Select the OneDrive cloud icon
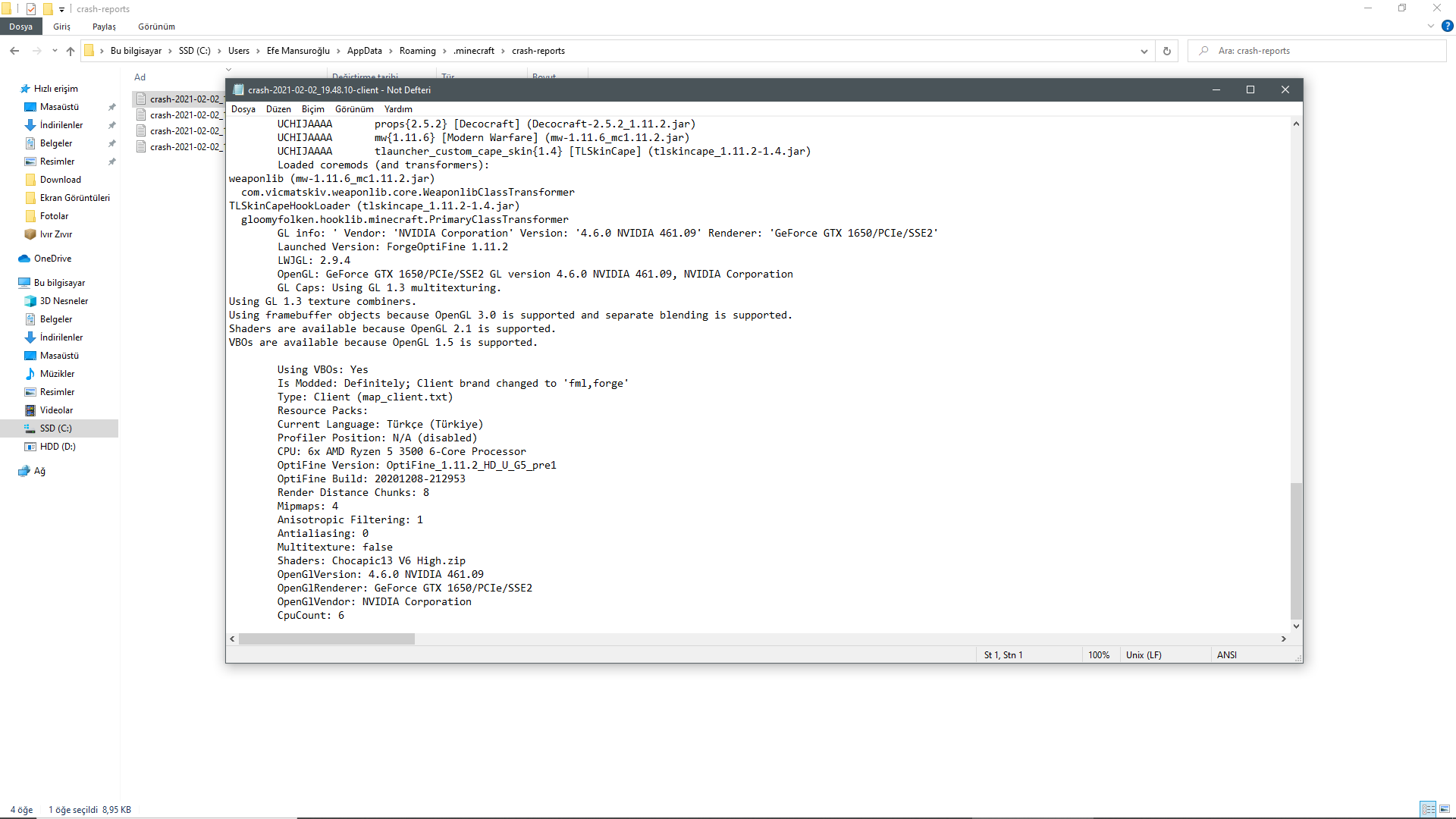Viewport: 1456px width, 819px height. [x=24, y=259]
